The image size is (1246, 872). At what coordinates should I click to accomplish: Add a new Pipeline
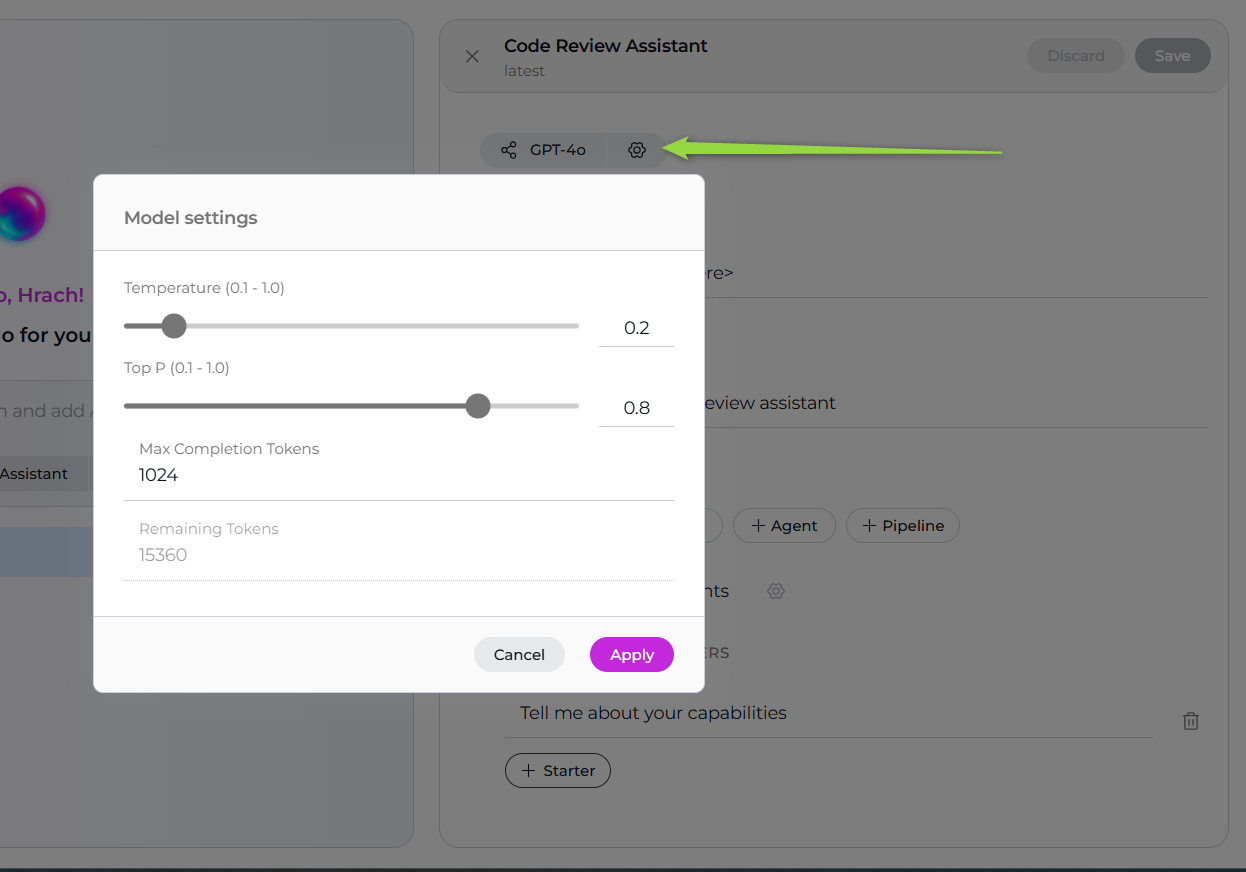[902, 526]
